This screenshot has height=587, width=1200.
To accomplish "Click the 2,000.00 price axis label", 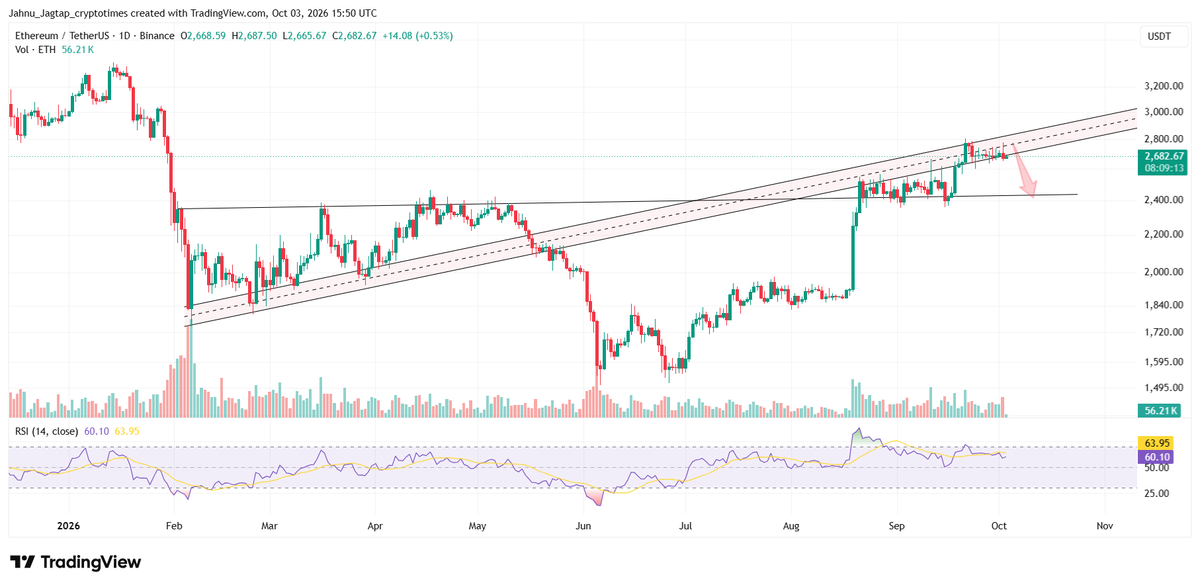I will coord(1165,271).
